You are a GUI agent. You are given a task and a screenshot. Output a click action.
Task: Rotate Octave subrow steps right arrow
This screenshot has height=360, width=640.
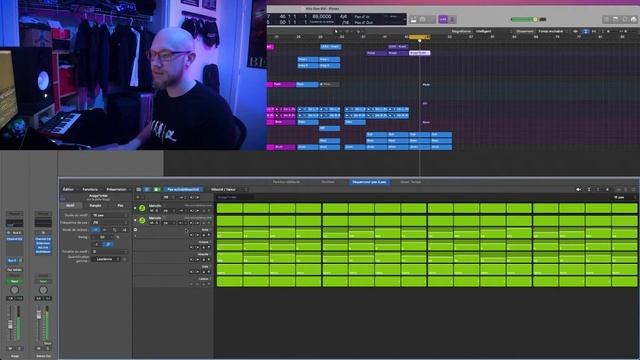pyautogui.click(x=197, y=247)
